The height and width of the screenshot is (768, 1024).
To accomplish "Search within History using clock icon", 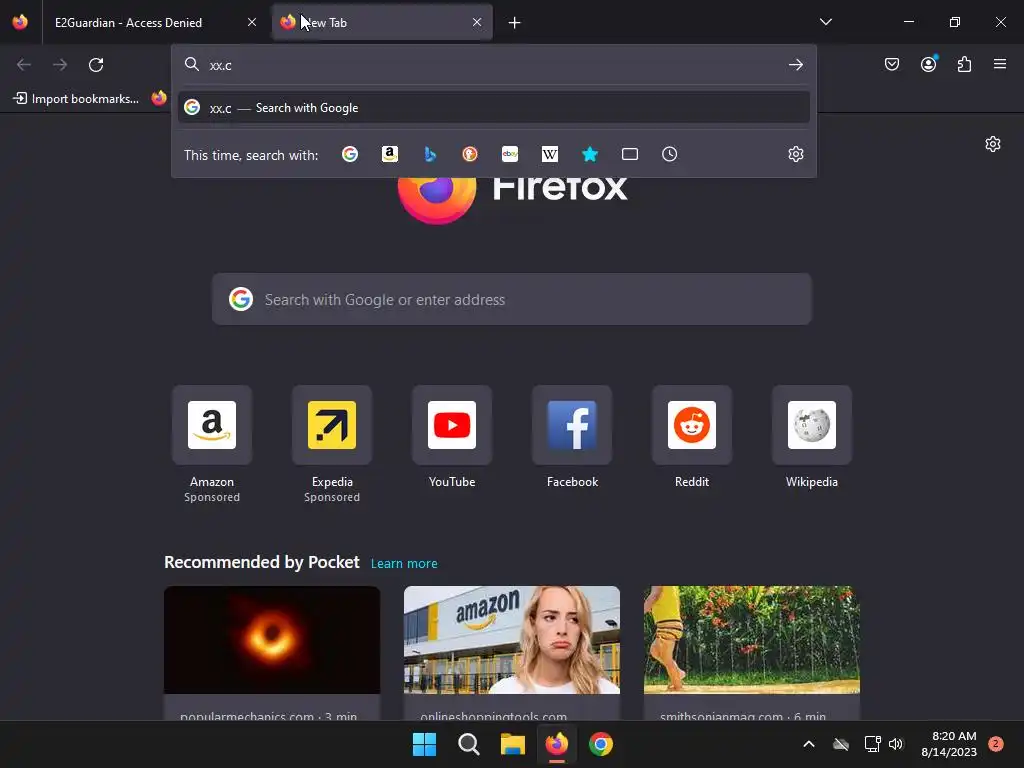I will [669, 154].
